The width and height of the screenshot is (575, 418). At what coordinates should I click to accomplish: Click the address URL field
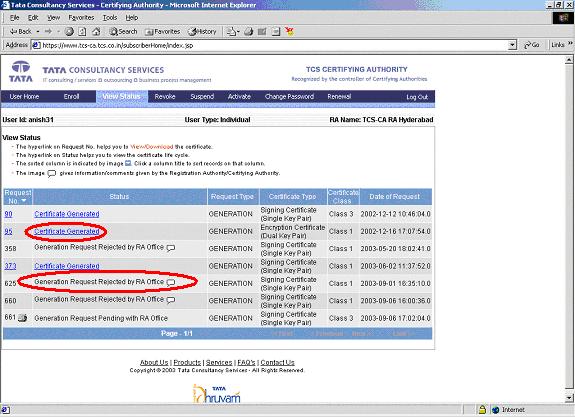[x=270, y=45]
